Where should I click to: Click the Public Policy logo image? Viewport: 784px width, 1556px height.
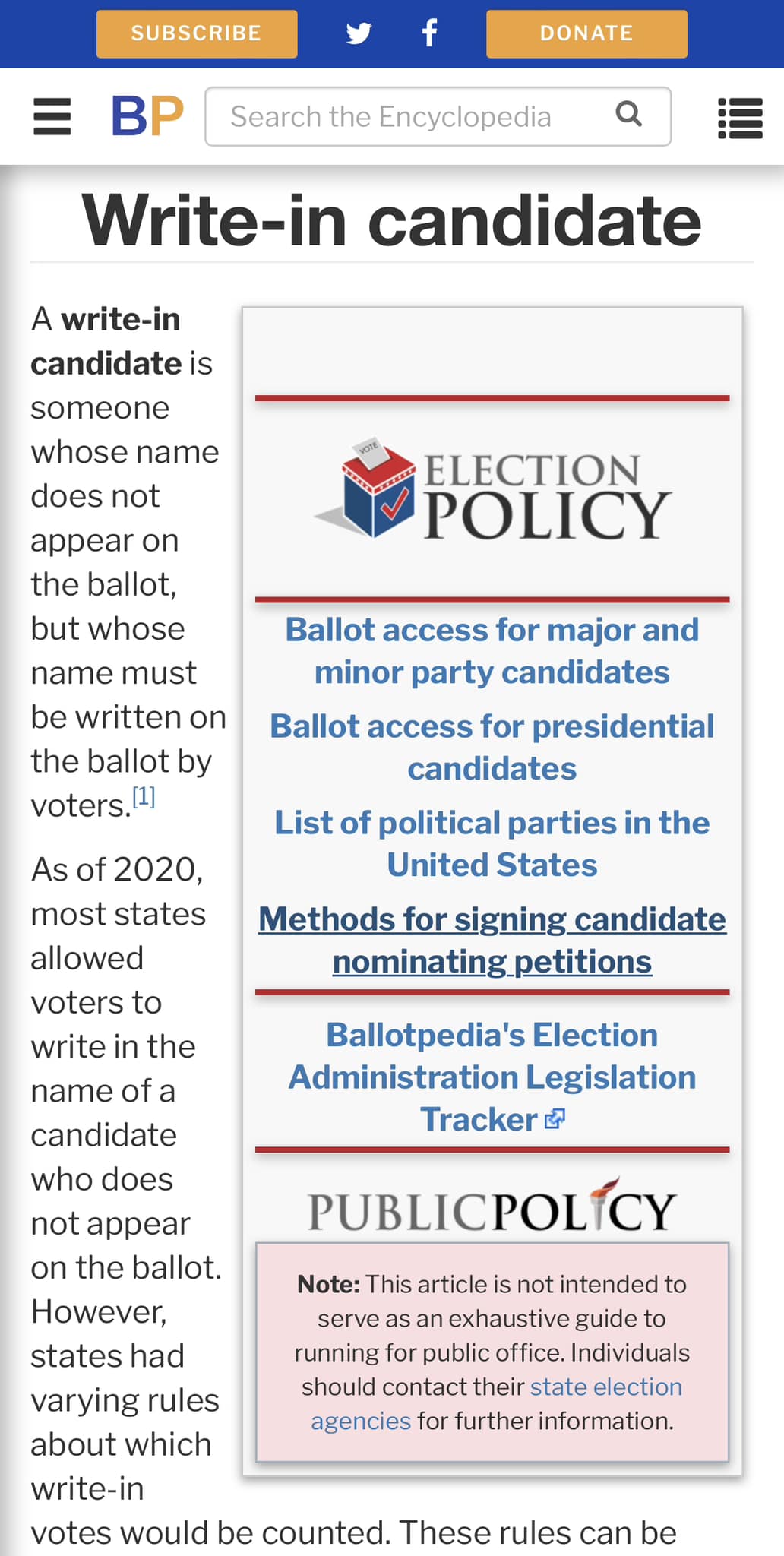(492, 1205)
